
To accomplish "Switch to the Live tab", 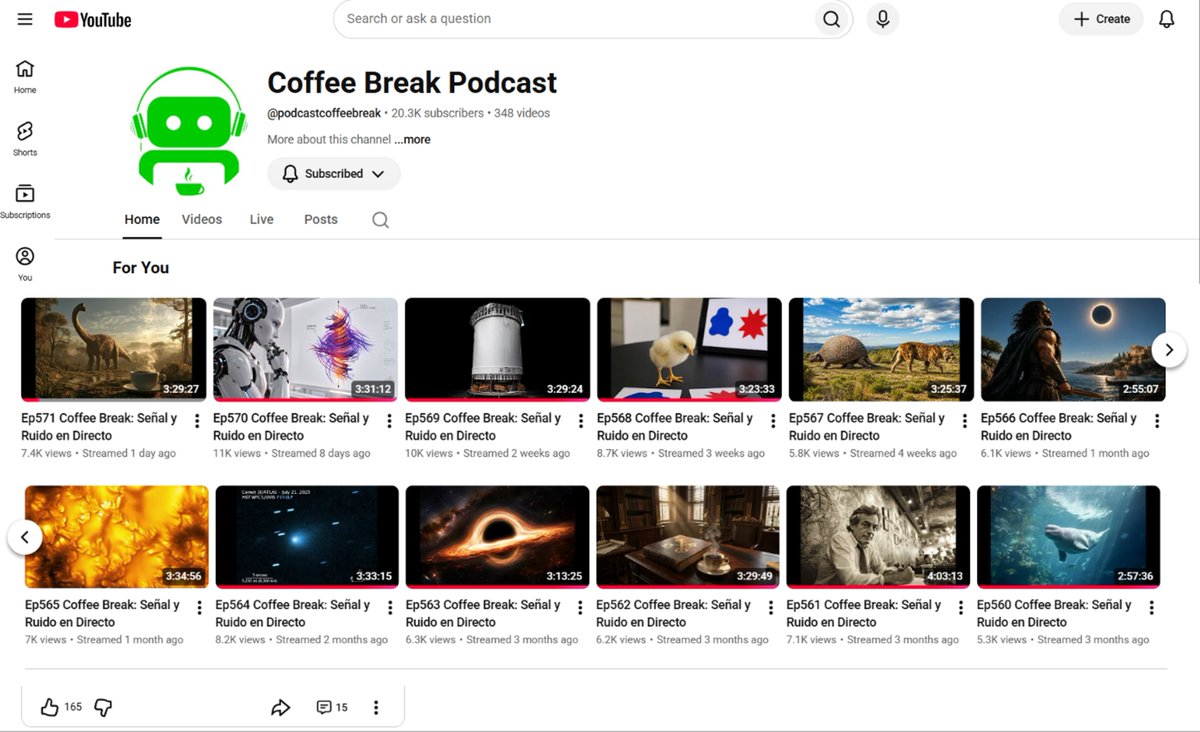I will click(261, 220).
